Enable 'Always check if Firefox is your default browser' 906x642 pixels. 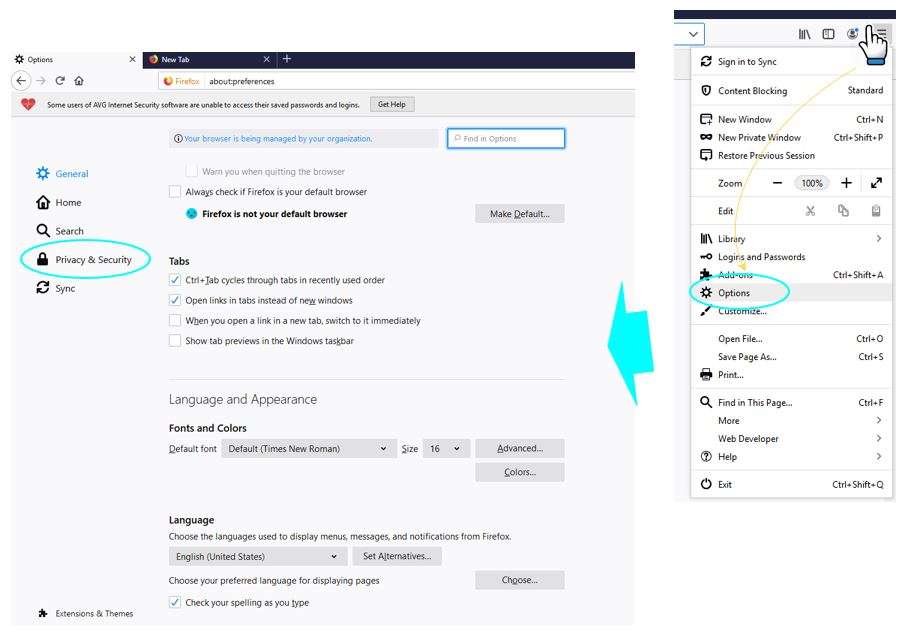click(x=175, y=191)
